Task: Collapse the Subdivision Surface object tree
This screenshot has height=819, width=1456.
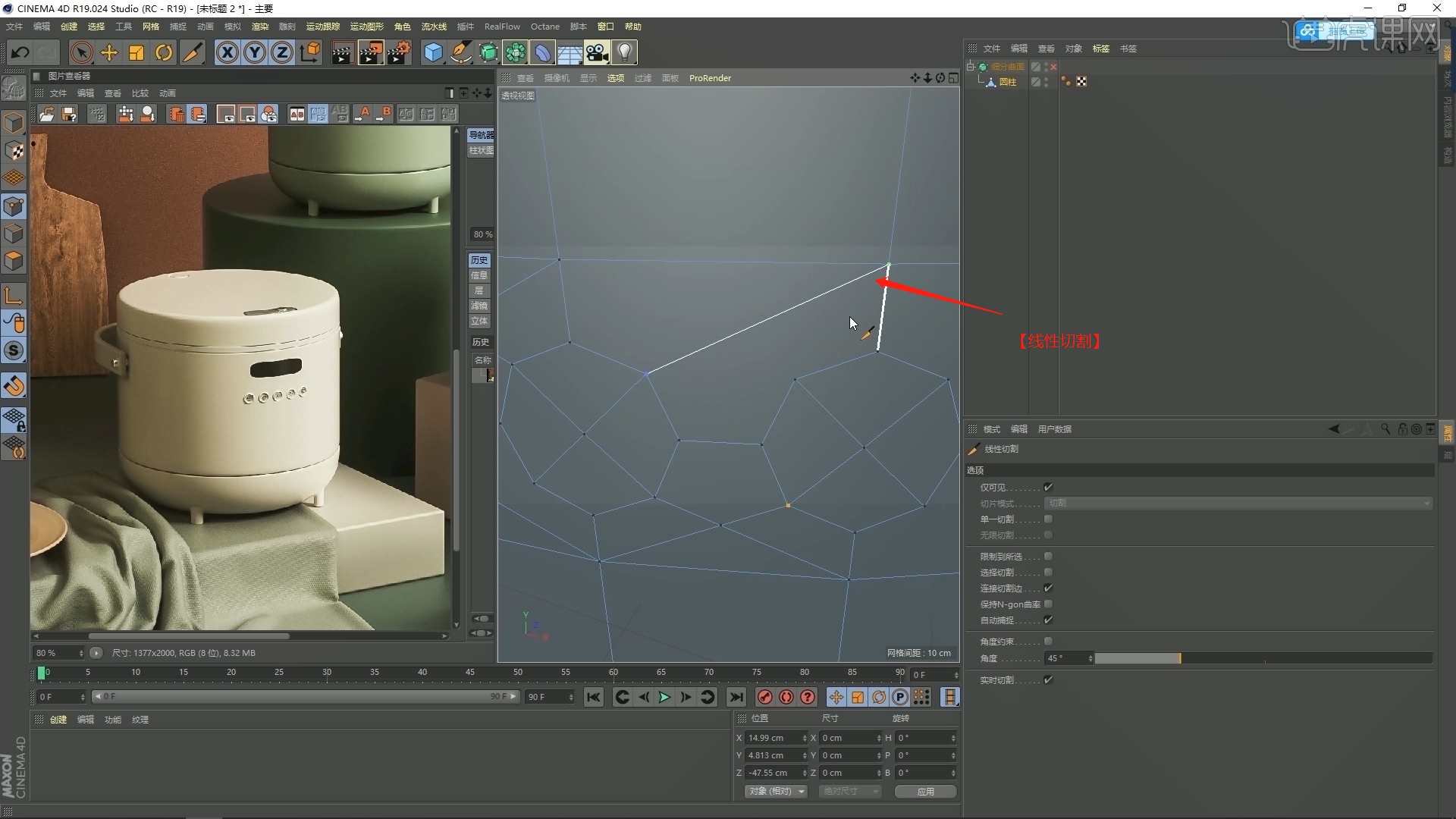Action: (x=970, y=67)
